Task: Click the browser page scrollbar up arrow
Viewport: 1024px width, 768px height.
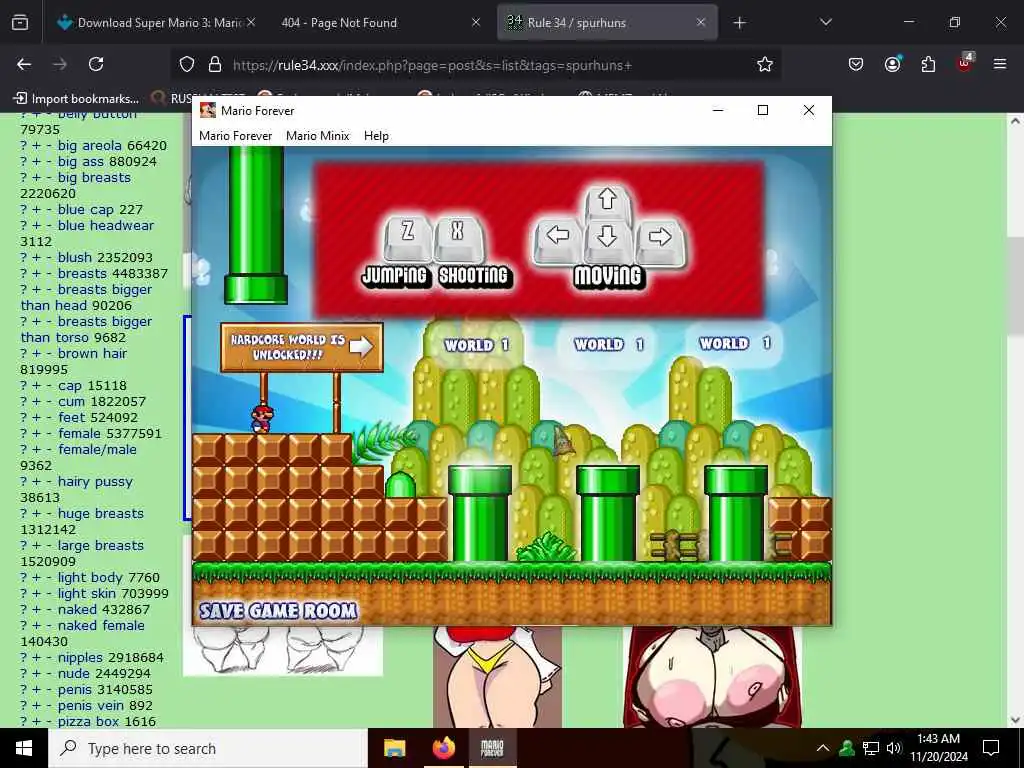Action: click(x=1014, y=120)
